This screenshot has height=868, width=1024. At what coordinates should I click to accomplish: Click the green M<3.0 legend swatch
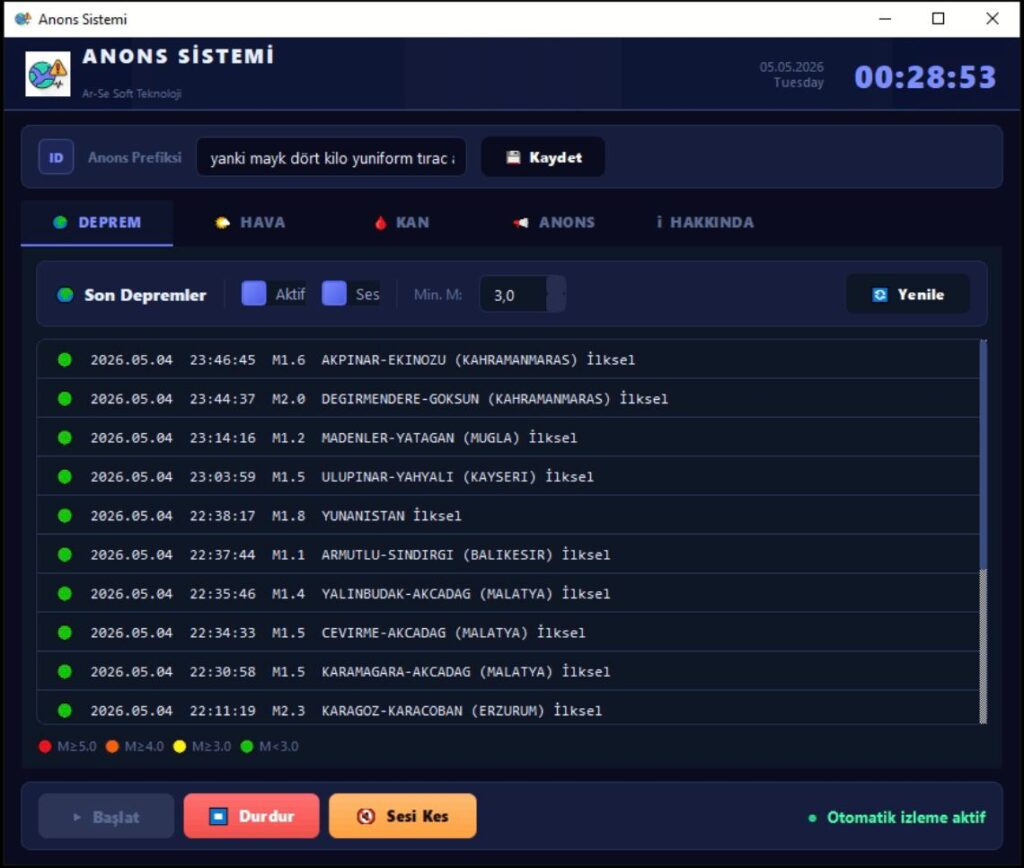247,747
